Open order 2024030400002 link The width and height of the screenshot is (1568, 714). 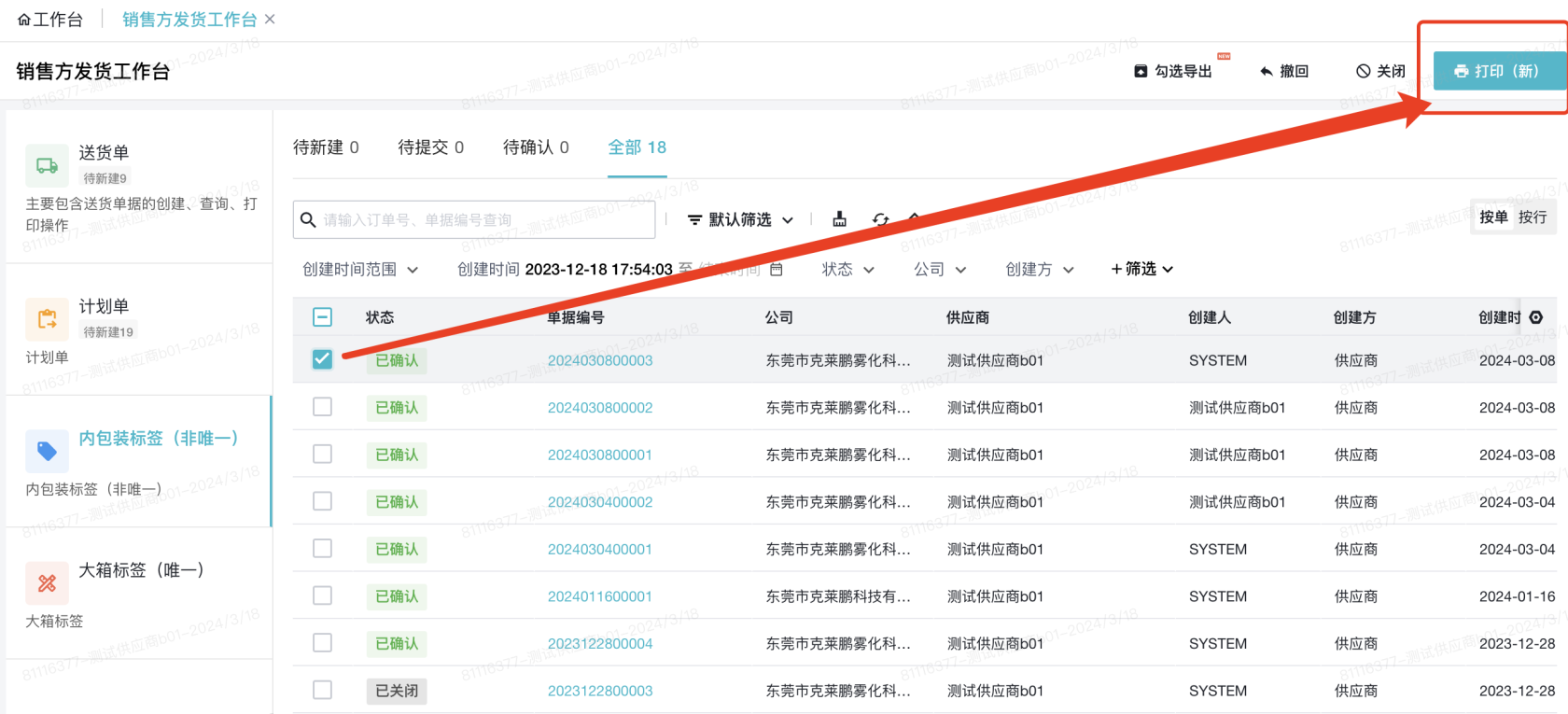point(600,502)
